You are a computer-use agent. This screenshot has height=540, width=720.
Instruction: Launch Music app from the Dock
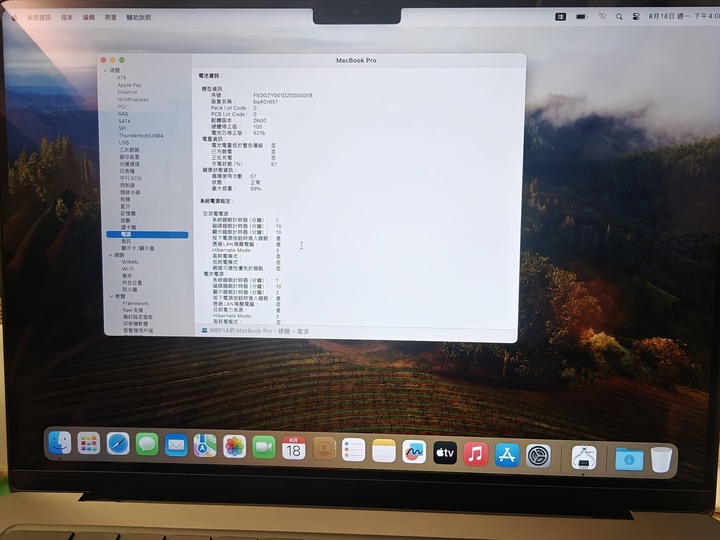(476, 454)
